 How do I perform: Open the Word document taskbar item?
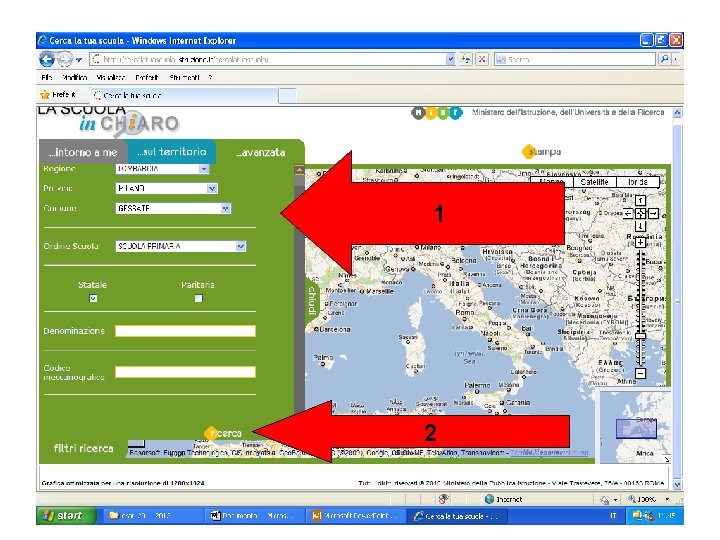(254, 516)
